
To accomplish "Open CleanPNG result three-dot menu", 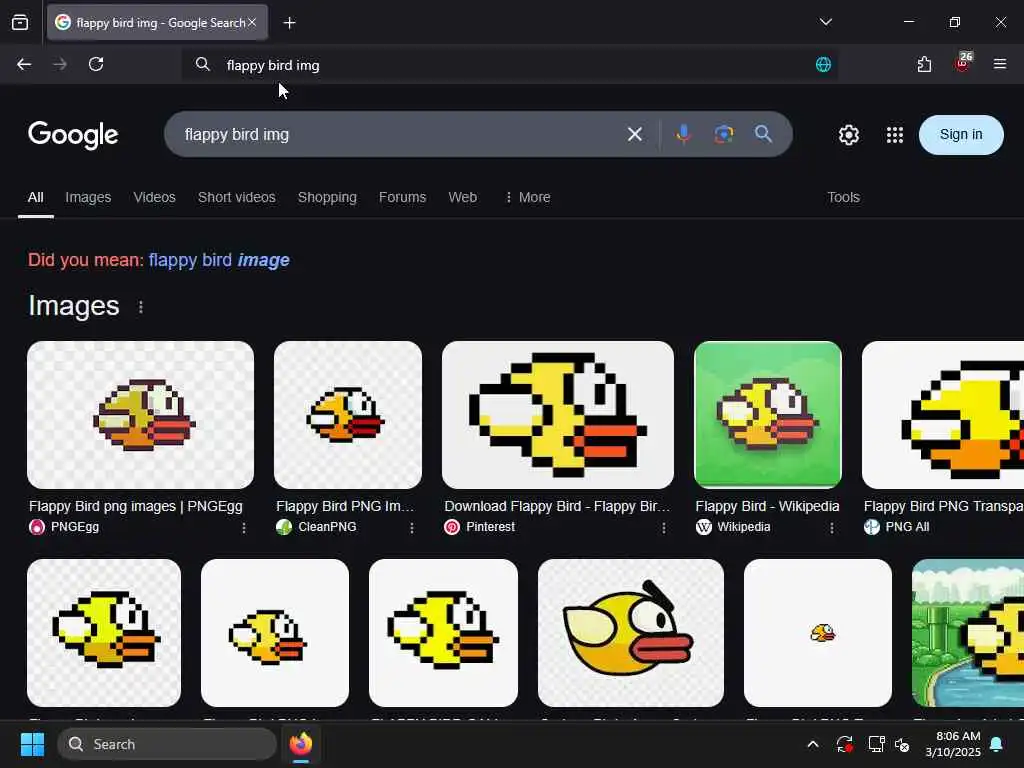I will pos(411,528).
